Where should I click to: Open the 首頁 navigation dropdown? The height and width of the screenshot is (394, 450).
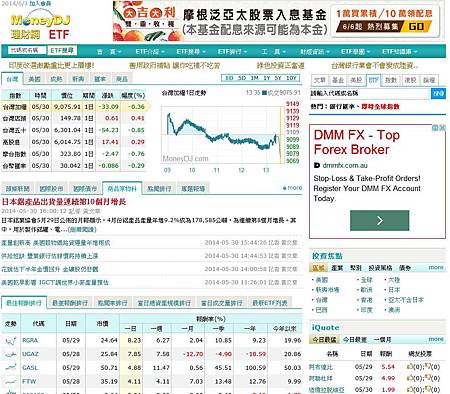[x=109, y=52]
